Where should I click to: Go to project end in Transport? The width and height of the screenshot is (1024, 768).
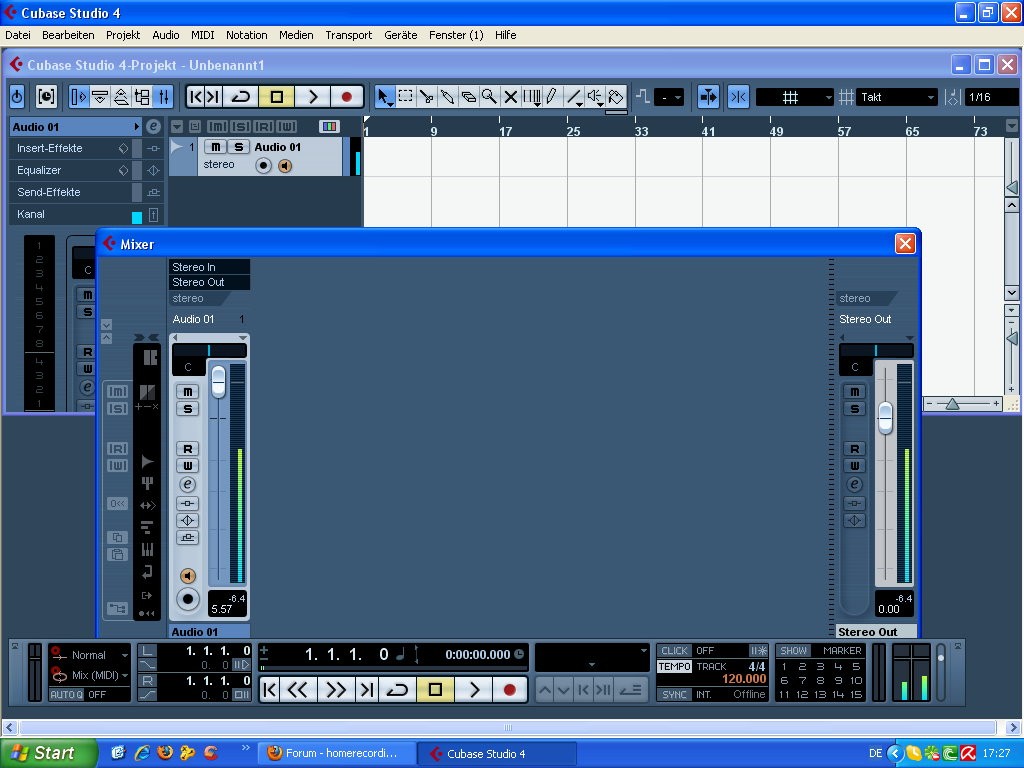point(367,690)
